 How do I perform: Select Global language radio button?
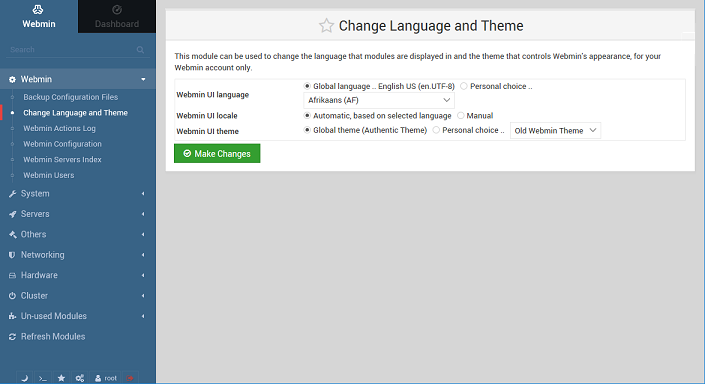pyautogui.click(x=307, y=86)
